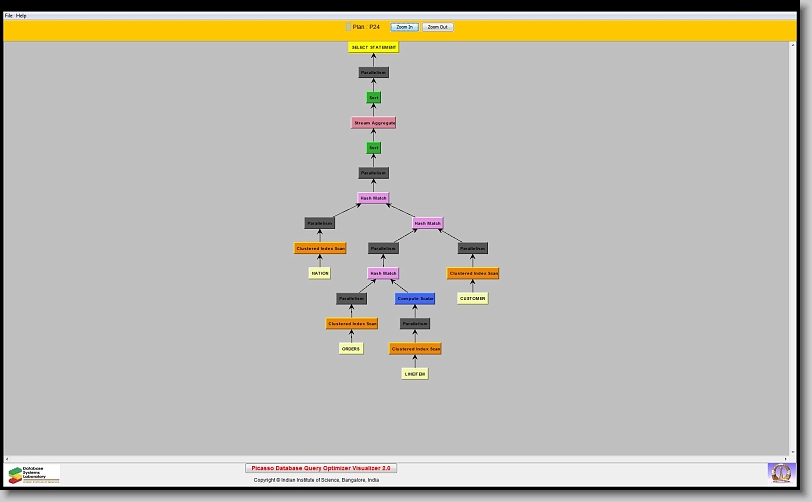Open the File menu
The image size is (812, 502).
pos(9,16)
